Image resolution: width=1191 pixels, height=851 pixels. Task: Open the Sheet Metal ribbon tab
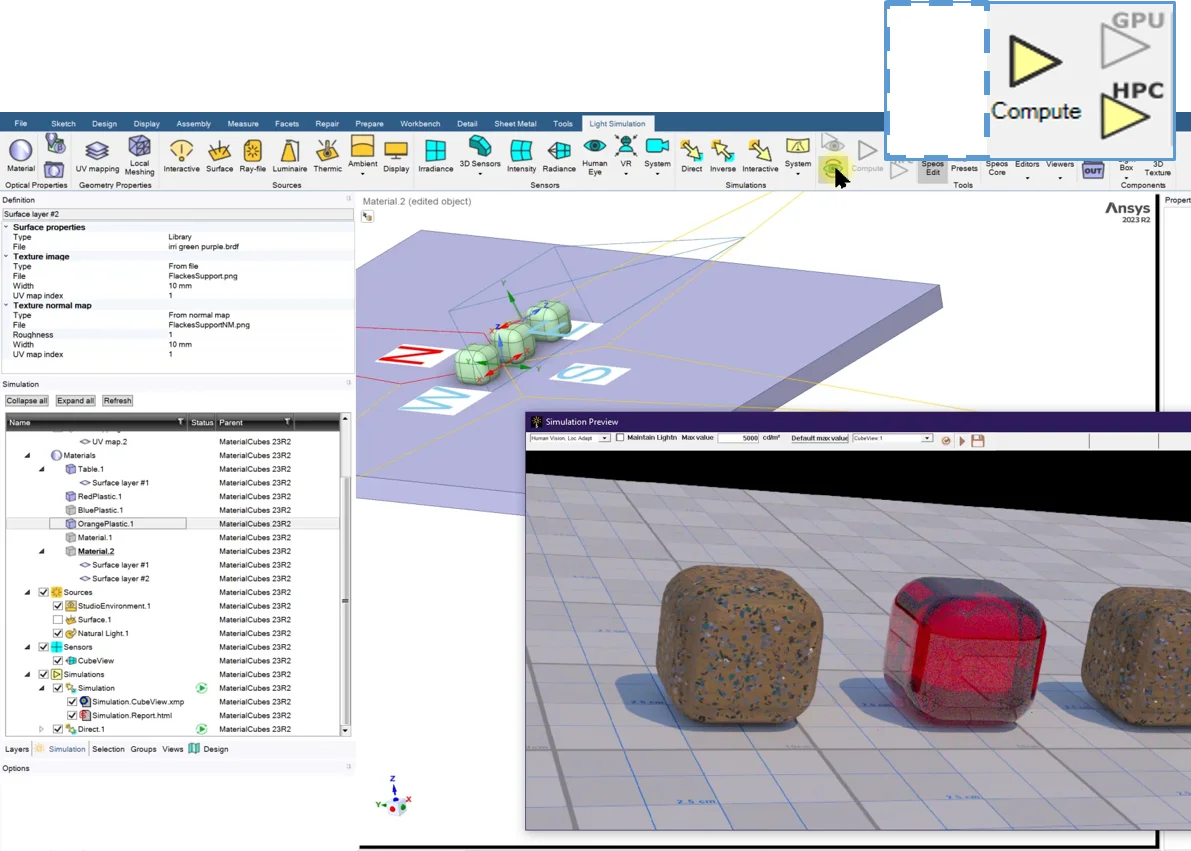tap(515, 123)
